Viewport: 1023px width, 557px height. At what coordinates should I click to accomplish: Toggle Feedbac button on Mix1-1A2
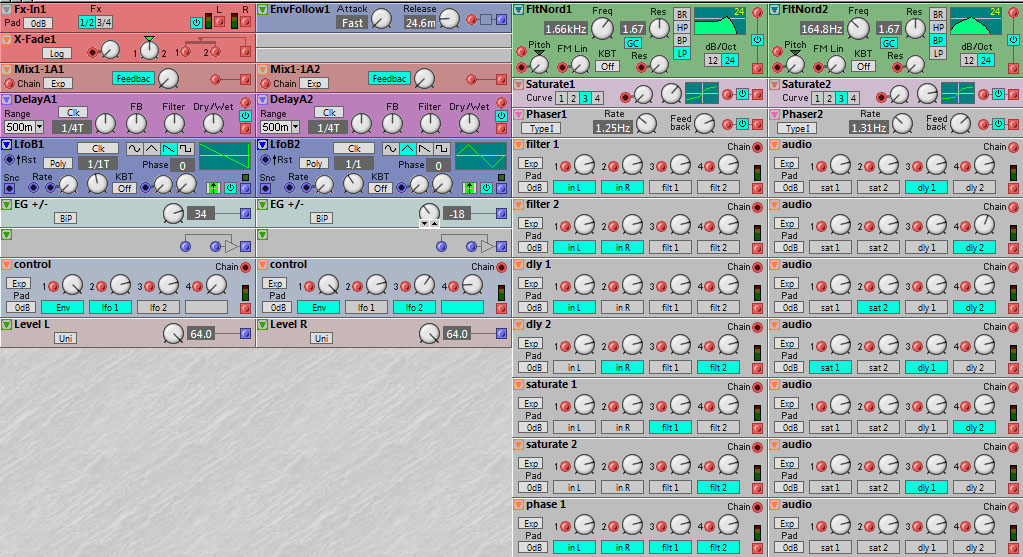(x=389, y=78)
